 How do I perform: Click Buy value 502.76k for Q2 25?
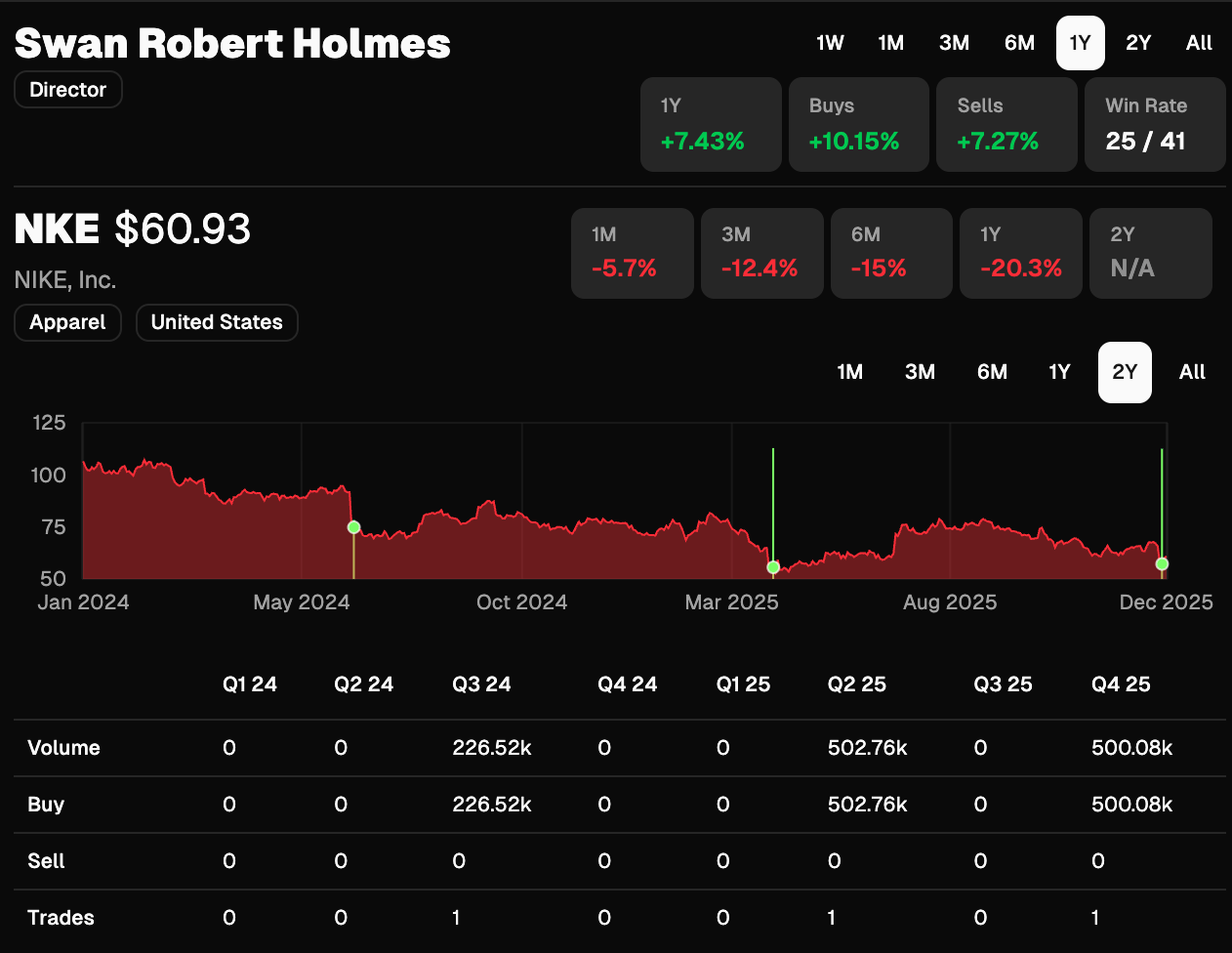click(x=868, y=805)
